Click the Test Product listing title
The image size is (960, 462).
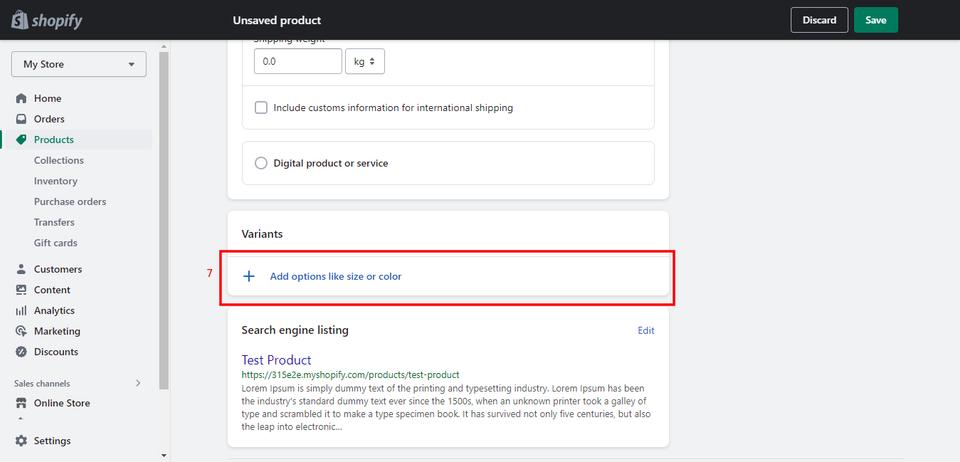coord(276,360)
